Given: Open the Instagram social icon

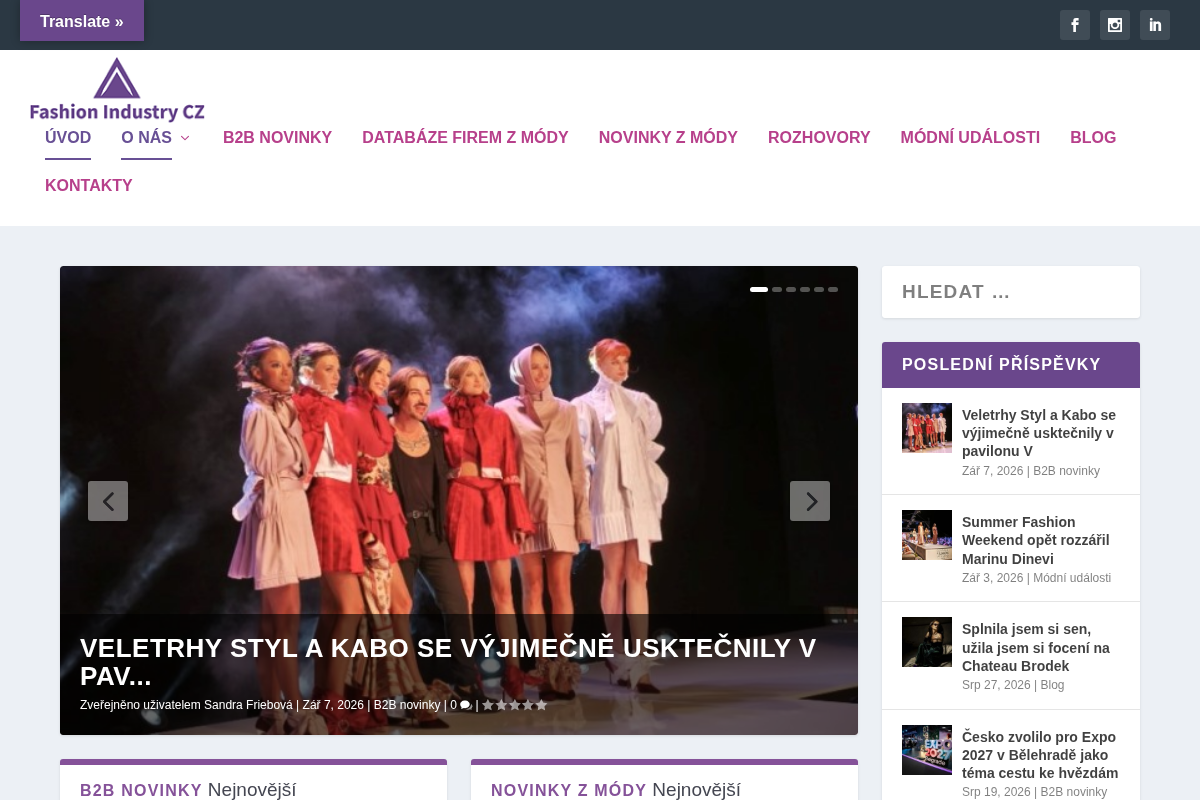Looking at the screenshot, I should 1115,25.
